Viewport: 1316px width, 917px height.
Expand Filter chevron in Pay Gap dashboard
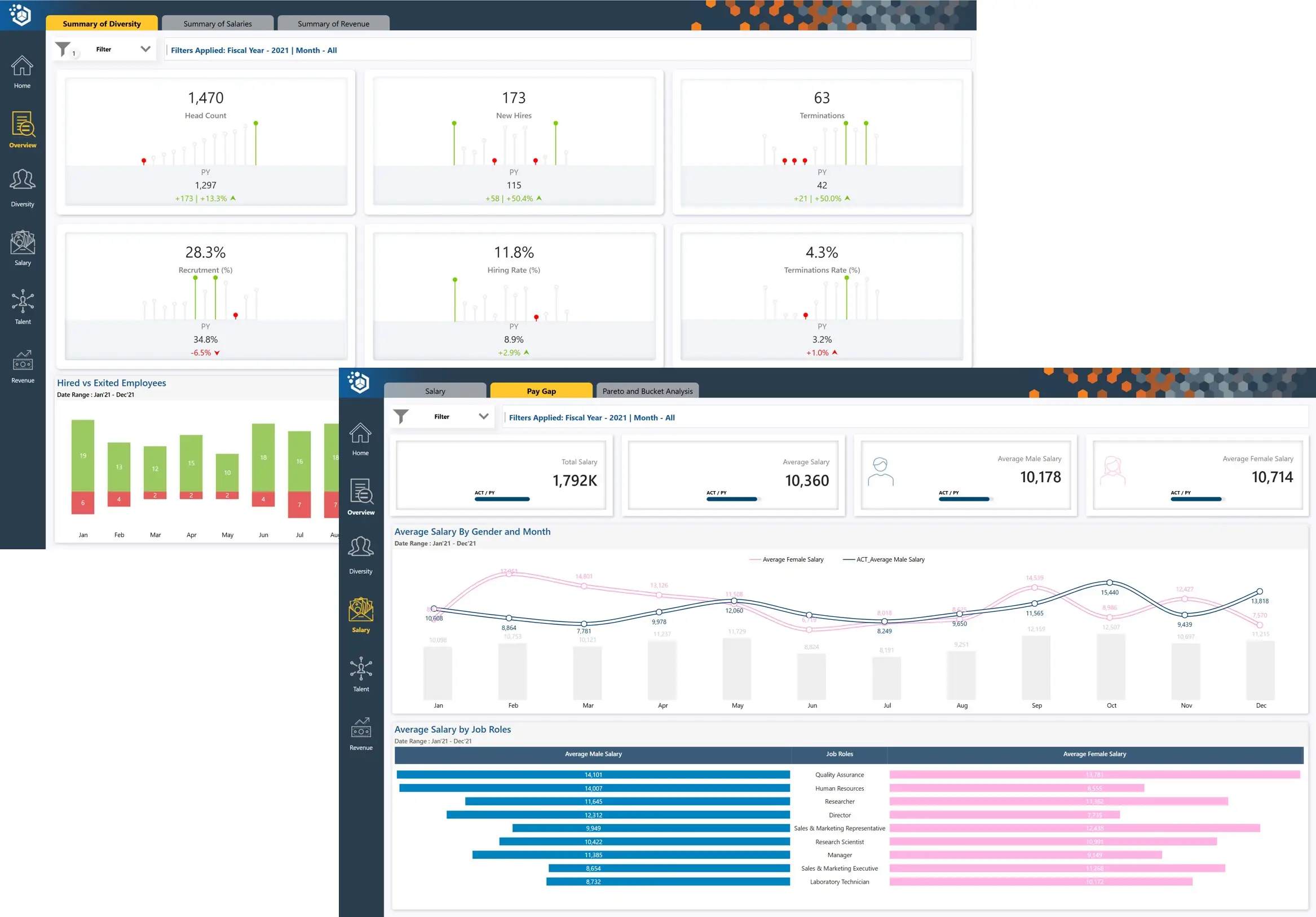pos(484,417)
